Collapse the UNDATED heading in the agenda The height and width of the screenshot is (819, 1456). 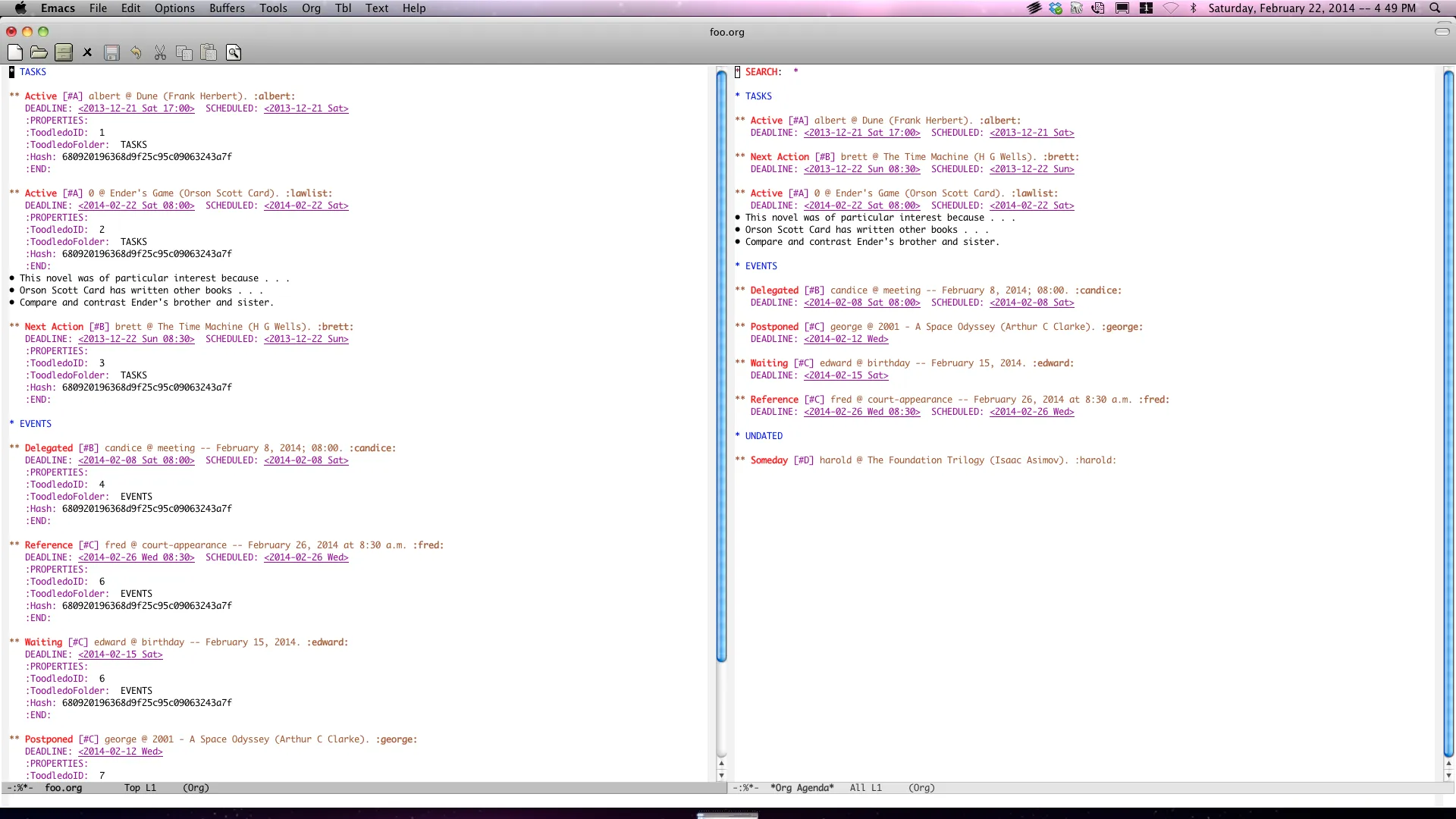[763, 436]
